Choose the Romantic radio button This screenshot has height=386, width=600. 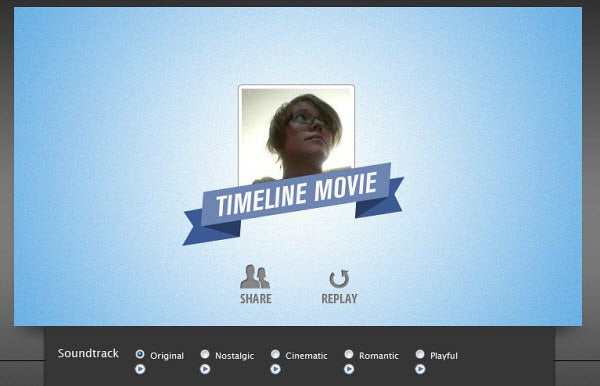tap(349, 354)
